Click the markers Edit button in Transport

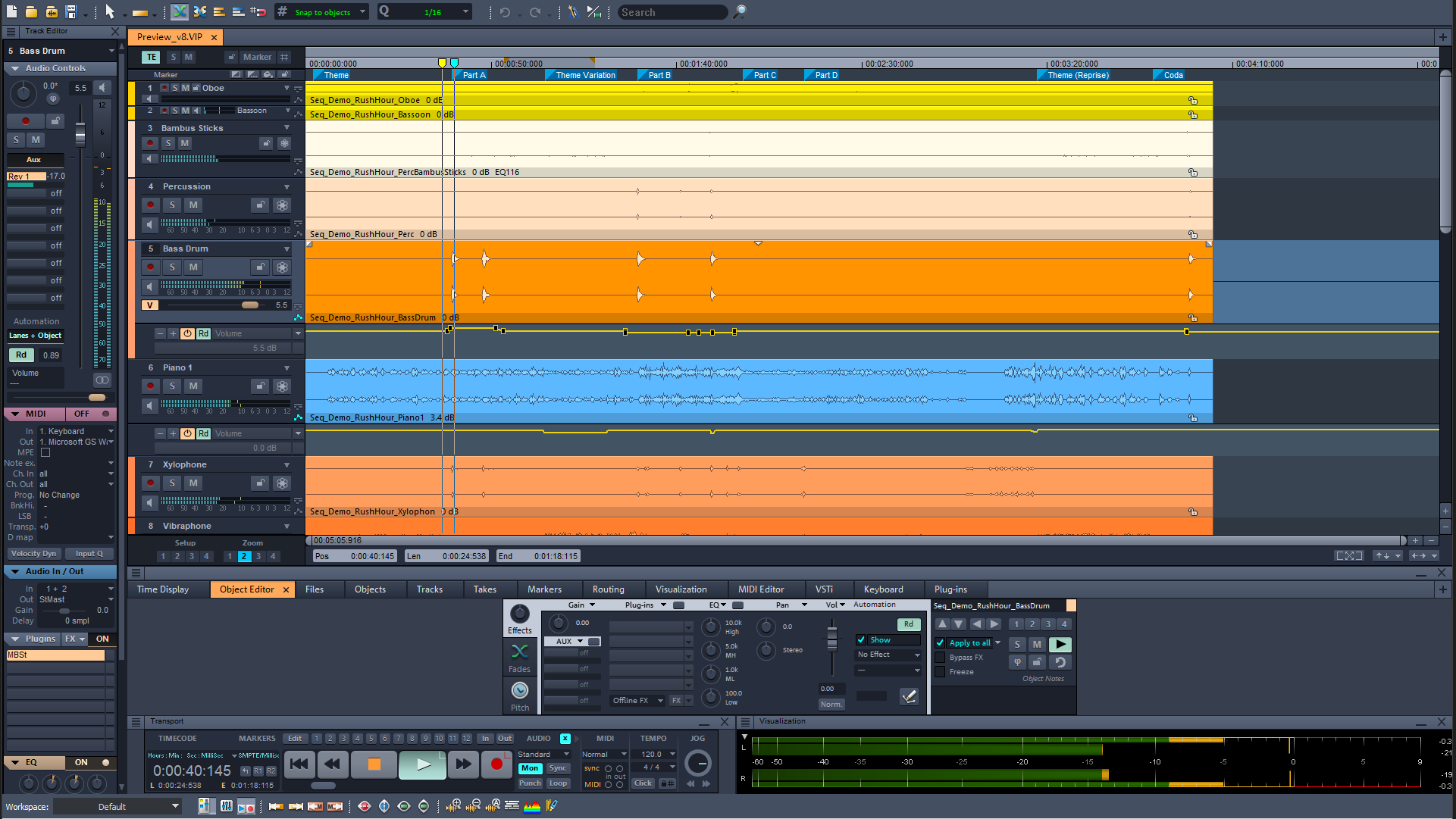coord(295,739)
